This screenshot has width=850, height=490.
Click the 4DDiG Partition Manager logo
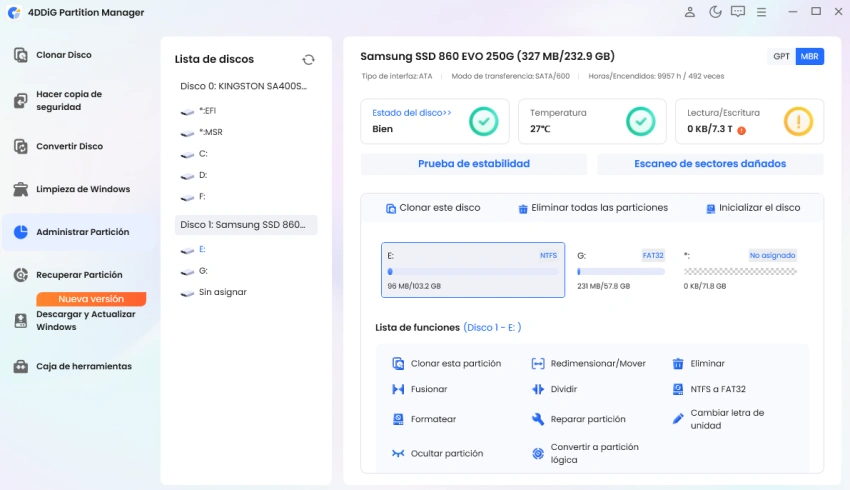(14, 12)
